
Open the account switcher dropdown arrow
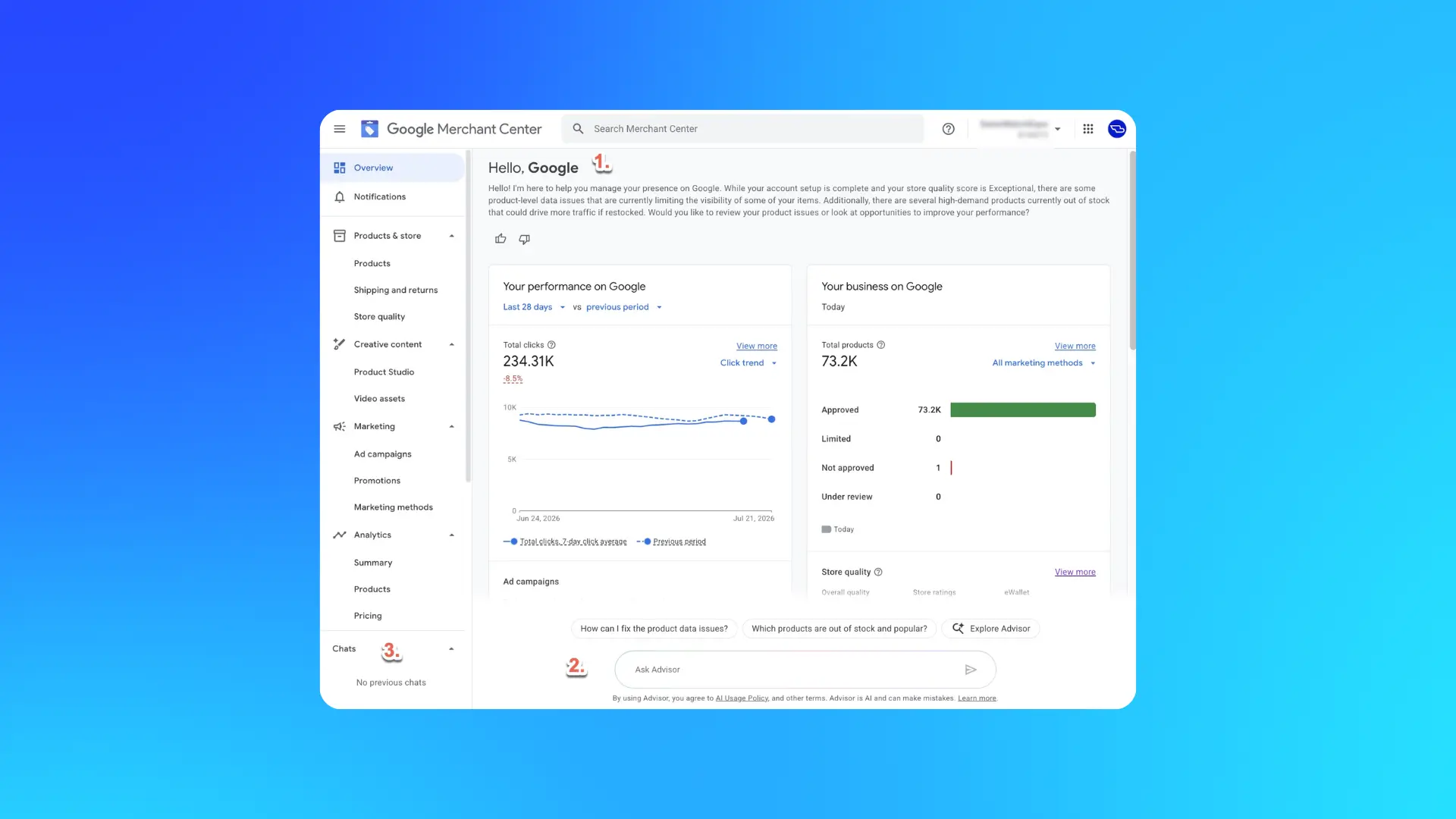[1057, 129]
